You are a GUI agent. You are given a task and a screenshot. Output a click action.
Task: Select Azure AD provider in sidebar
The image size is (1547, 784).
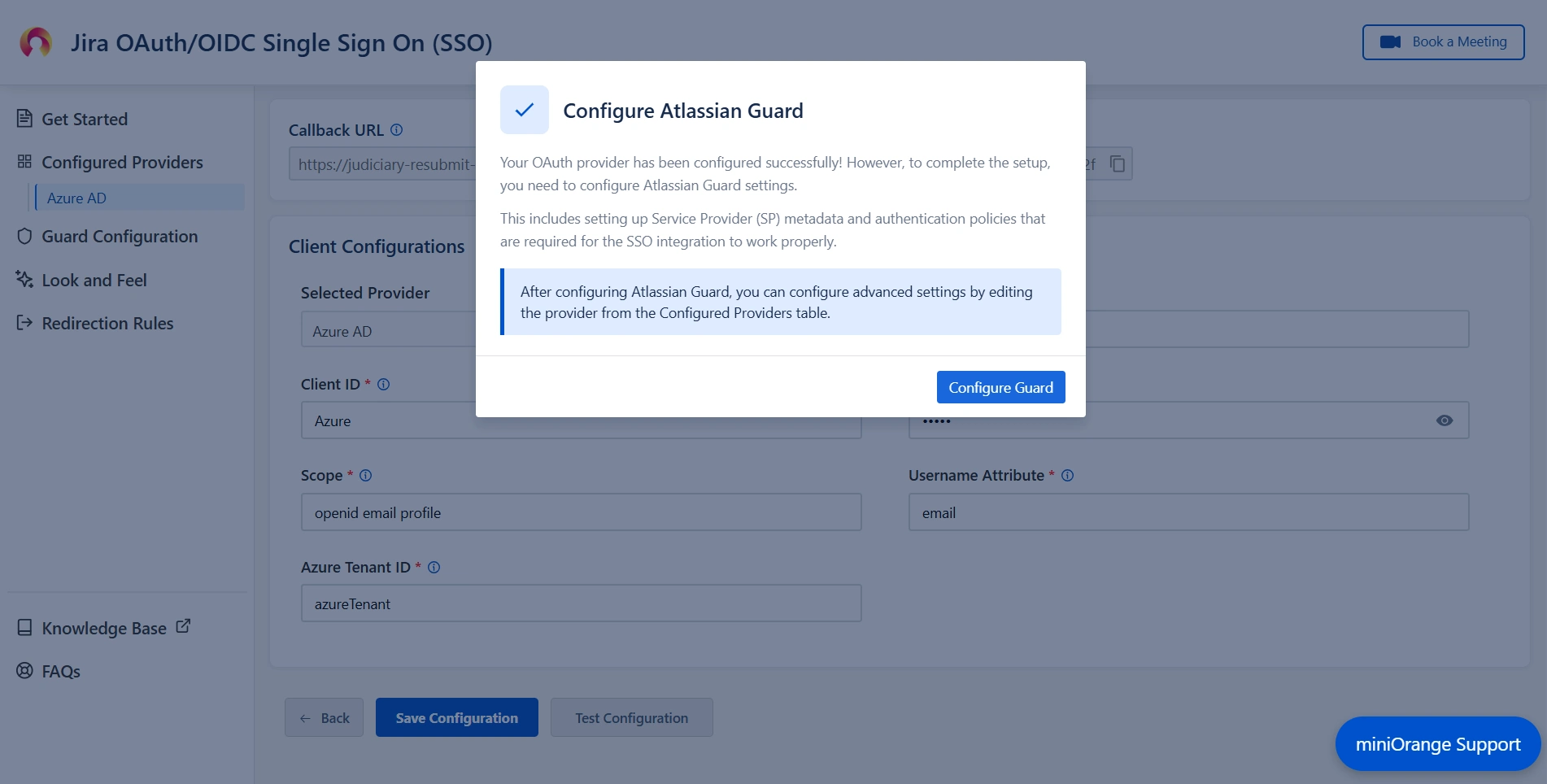(x=138, y=198)
